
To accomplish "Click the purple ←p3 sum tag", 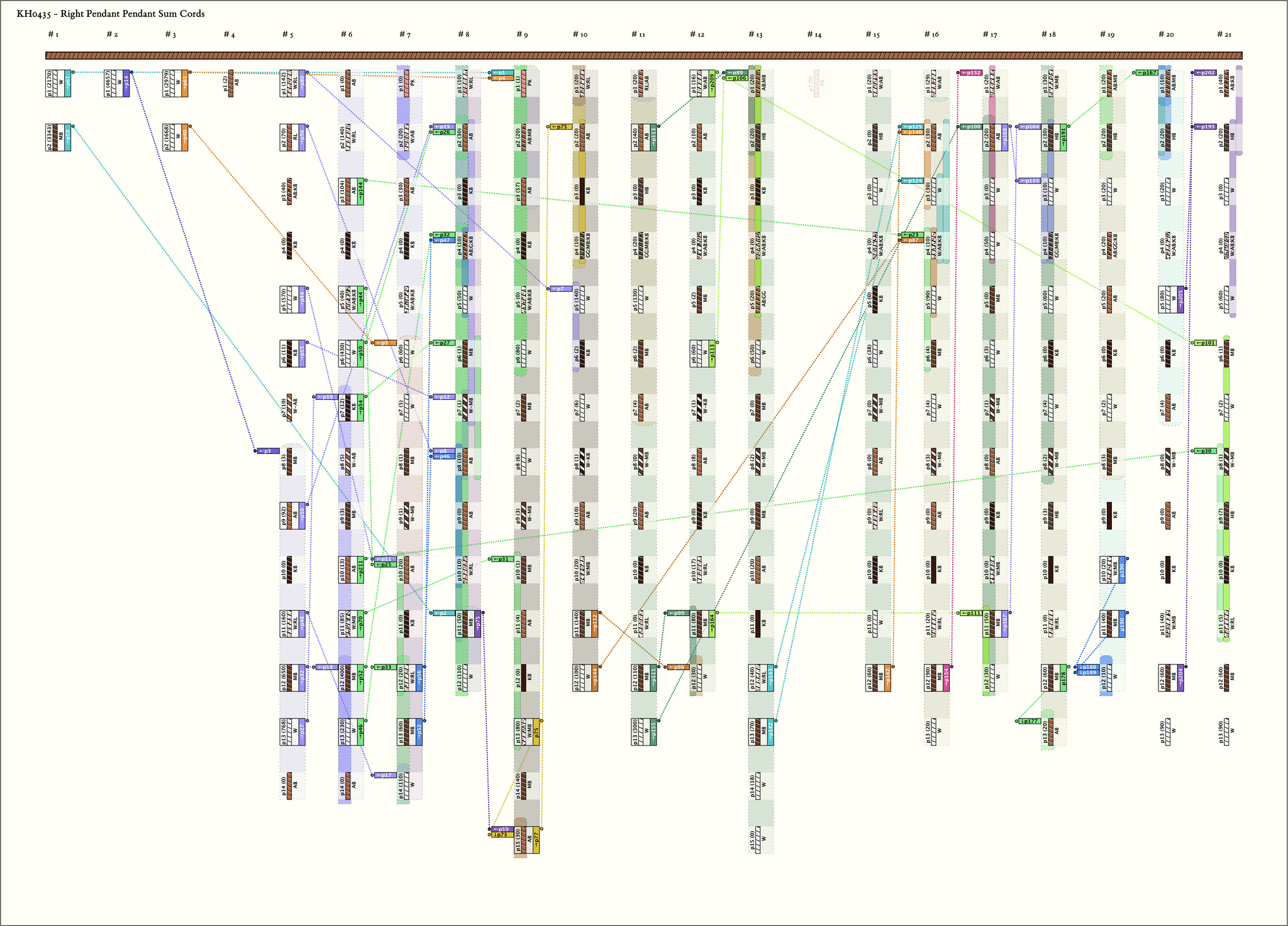I will [268, 451].
